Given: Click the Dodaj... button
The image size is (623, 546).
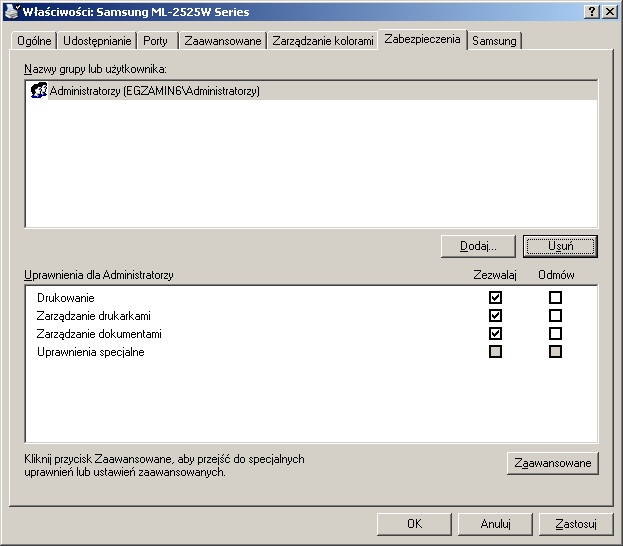Looking at the screenshot, I should pos(478,246).
